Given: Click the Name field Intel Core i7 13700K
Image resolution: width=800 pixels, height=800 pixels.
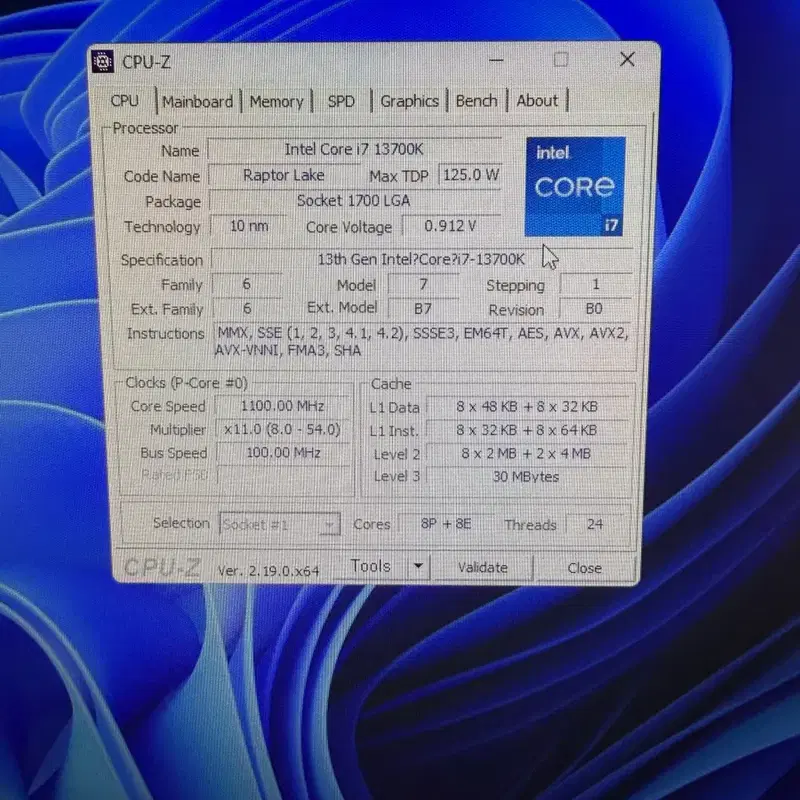Looking at the screenshot, I should 354,149.
